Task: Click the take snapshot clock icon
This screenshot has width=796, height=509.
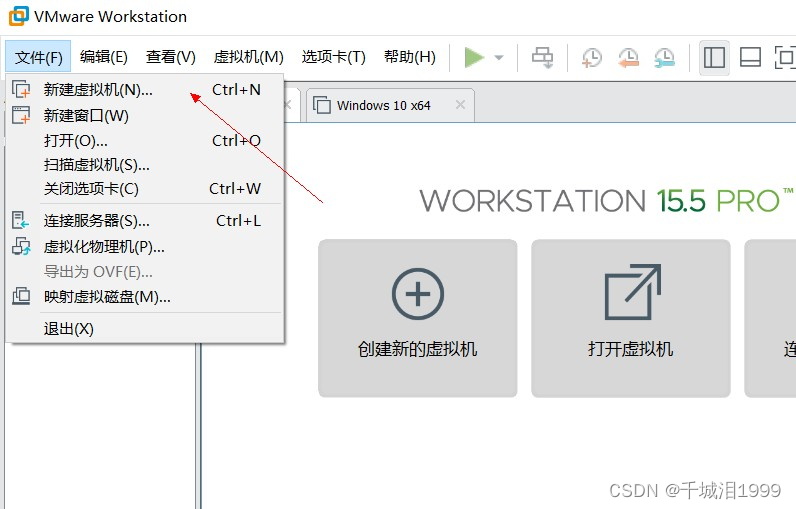Action: (591, 57)
